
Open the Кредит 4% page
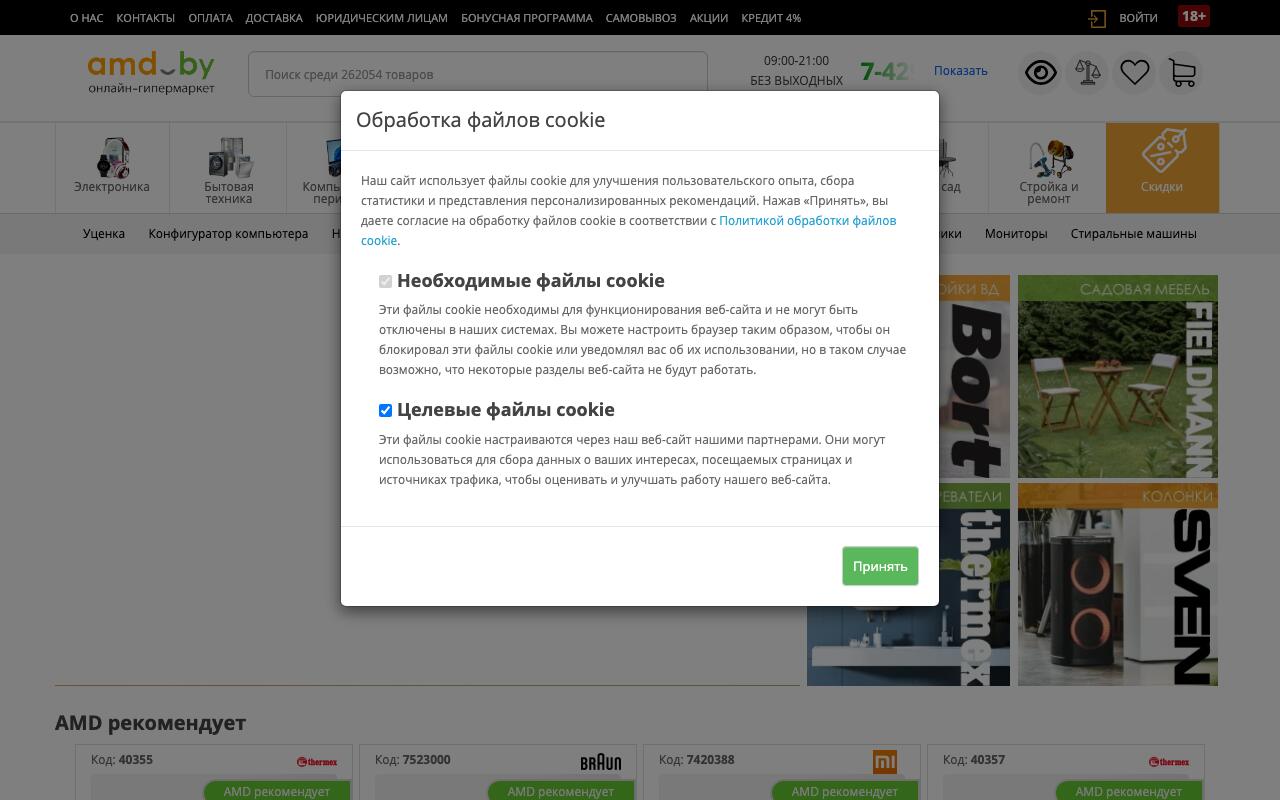(771, 18)
